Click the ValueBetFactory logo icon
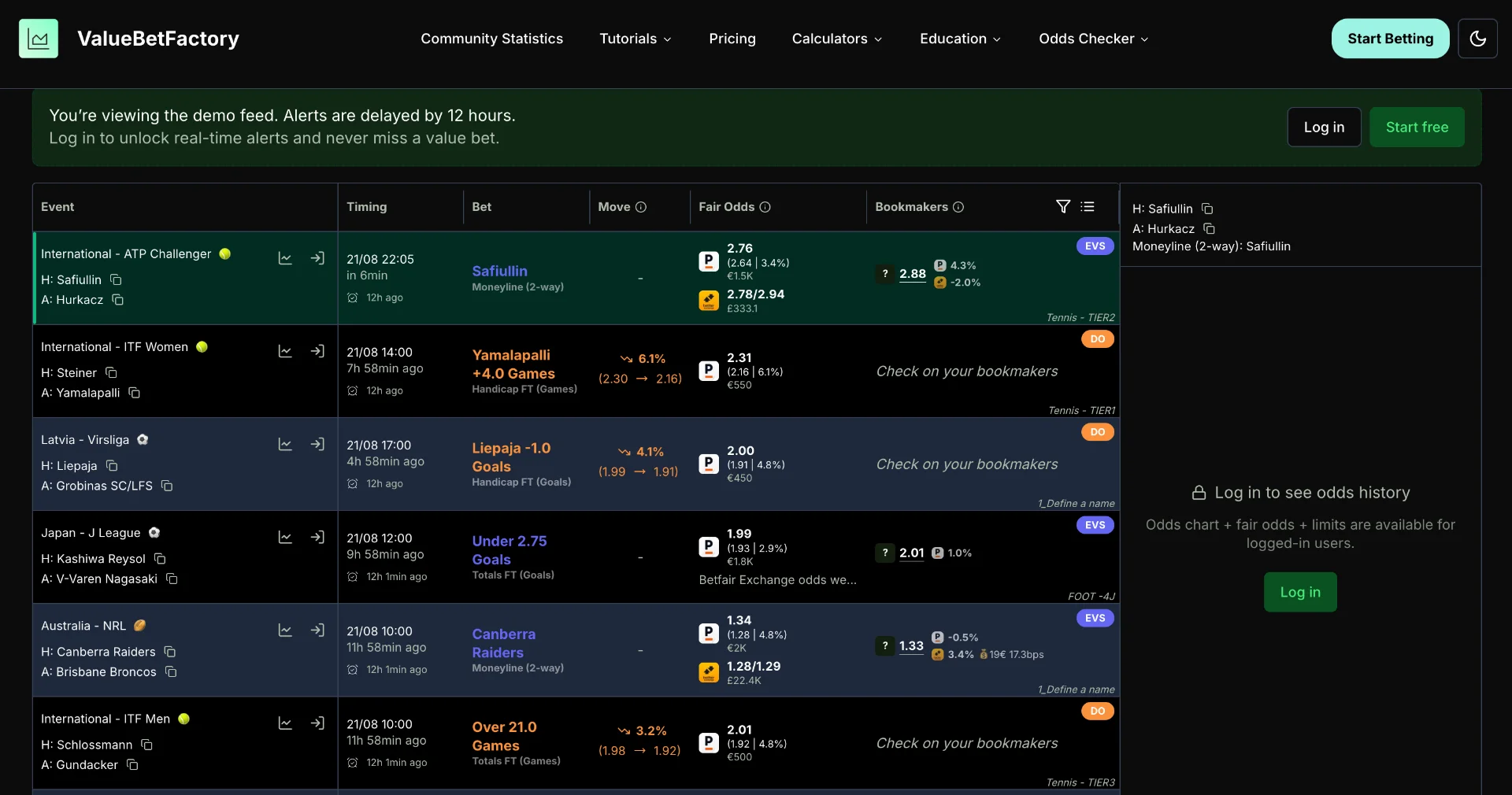The image size is (1512, 795). (39, 39)
